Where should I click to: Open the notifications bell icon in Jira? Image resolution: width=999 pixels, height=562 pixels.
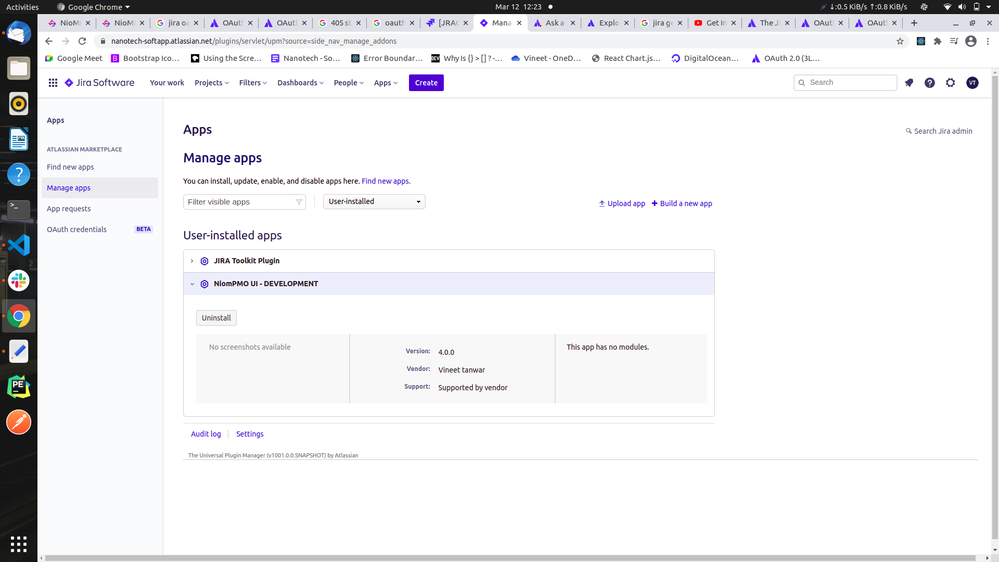(909, 83)
